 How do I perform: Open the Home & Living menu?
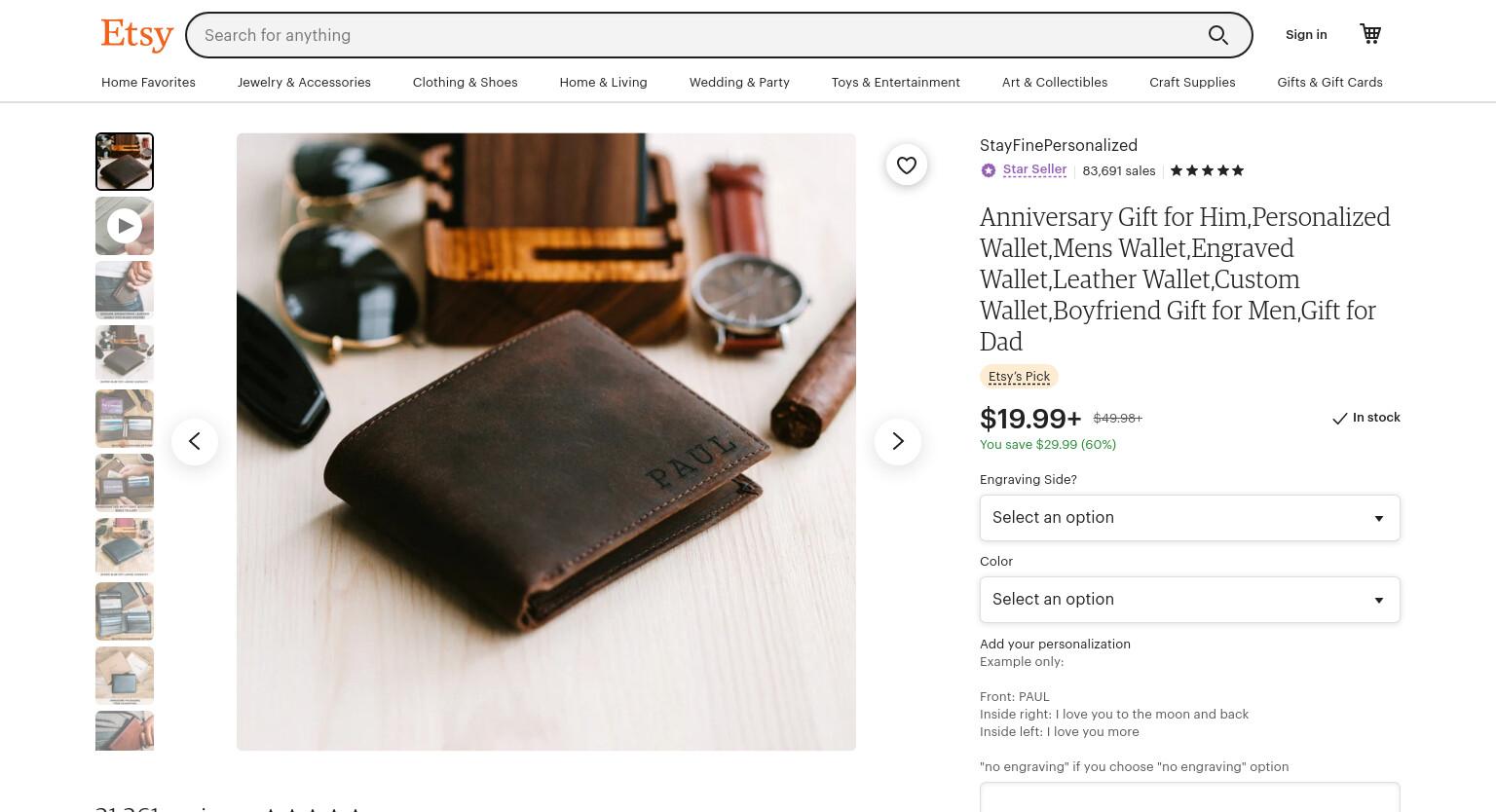pos(603,83)
